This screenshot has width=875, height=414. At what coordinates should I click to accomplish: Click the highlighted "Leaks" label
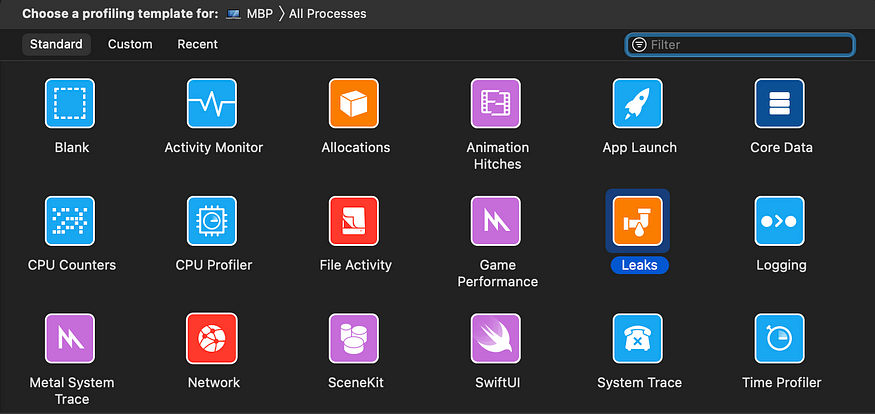tap(640, 266)
